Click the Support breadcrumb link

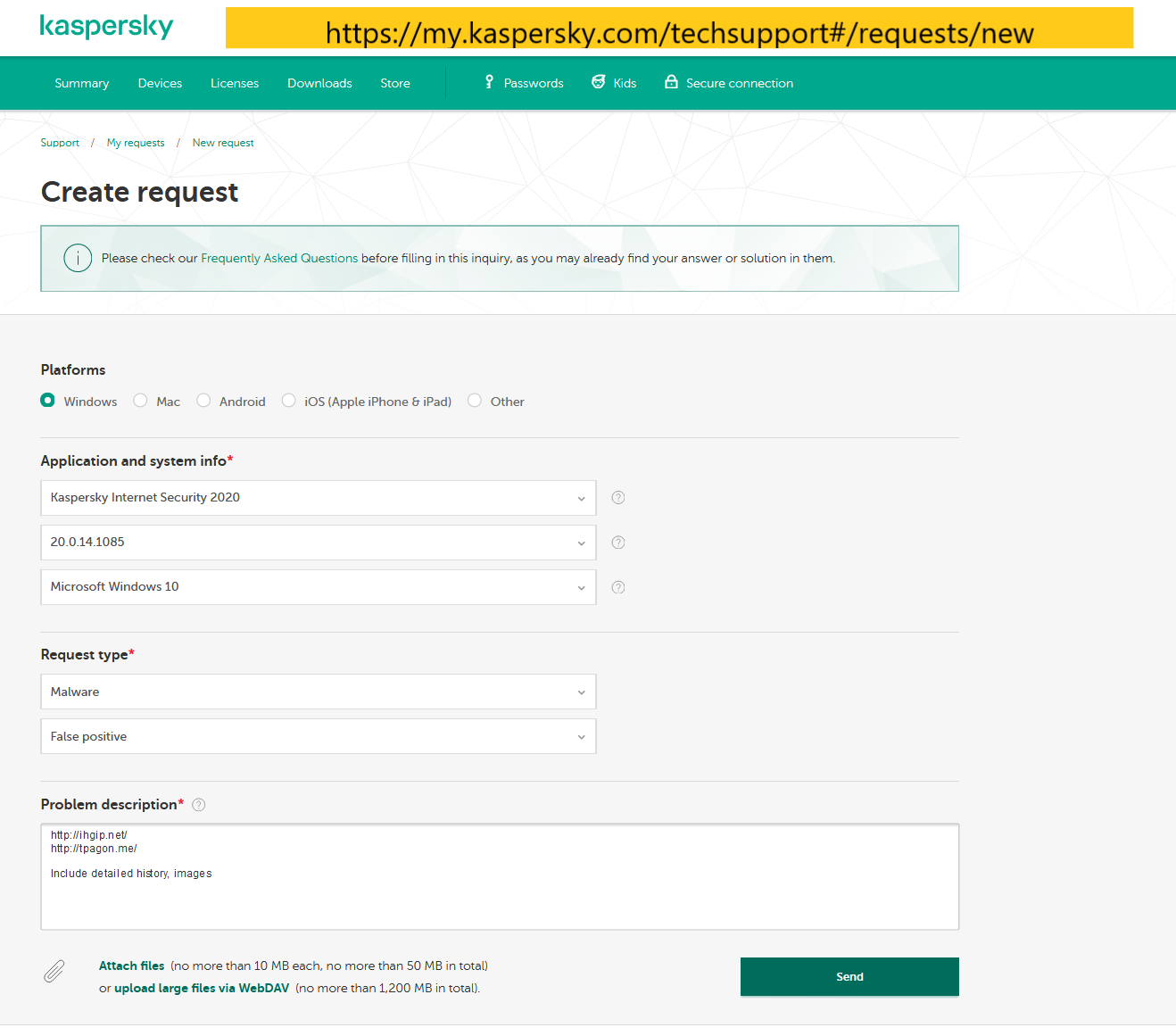pos(60,143)
